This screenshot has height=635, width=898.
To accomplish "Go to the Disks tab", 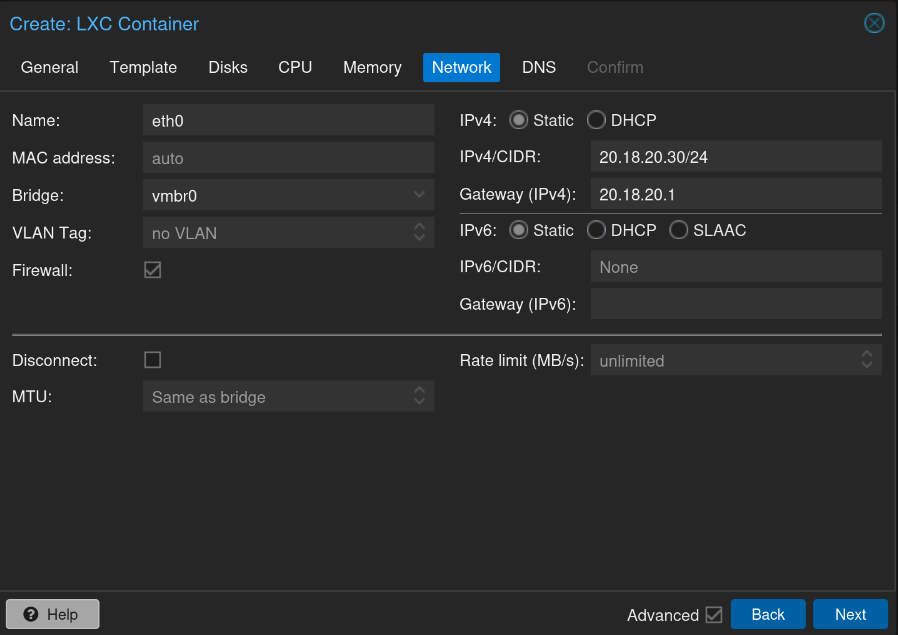I will [228, 68].
